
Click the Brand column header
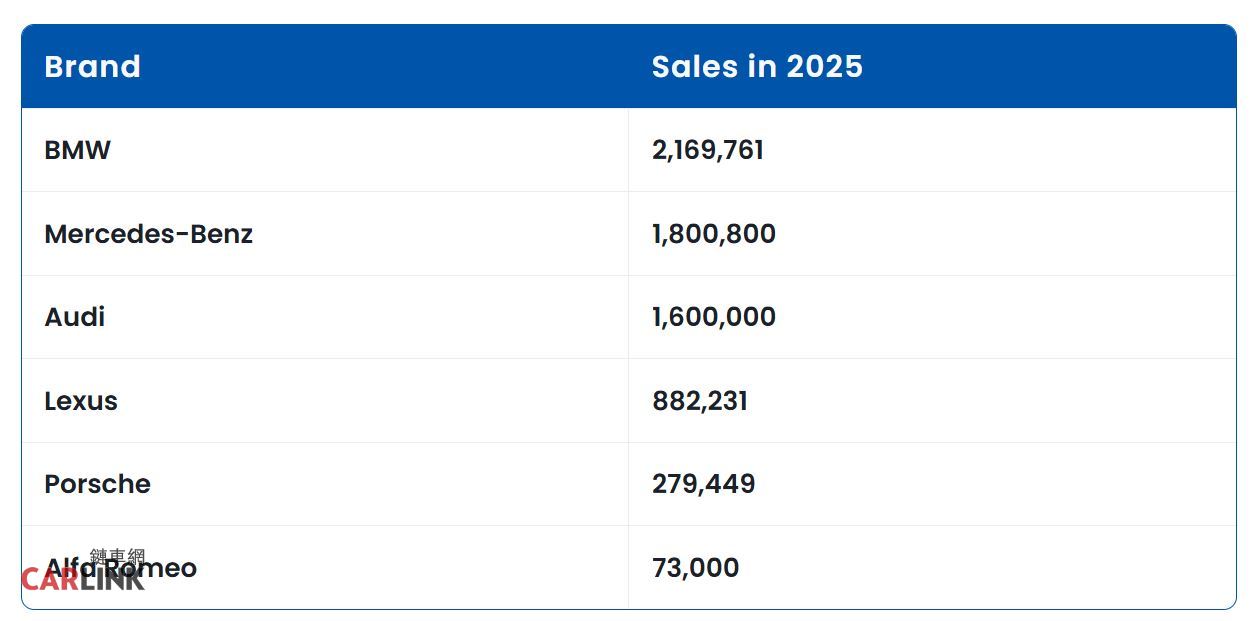93,67
